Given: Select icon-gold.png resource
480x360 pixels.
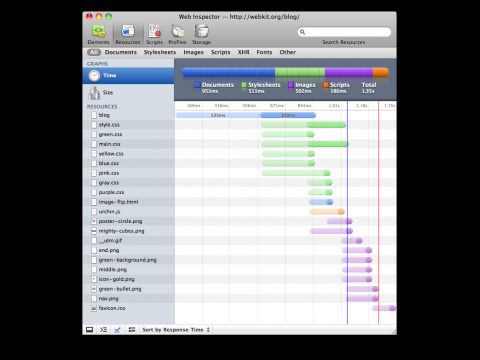Looking at the screenshot, I should click(x=128, y=279).
